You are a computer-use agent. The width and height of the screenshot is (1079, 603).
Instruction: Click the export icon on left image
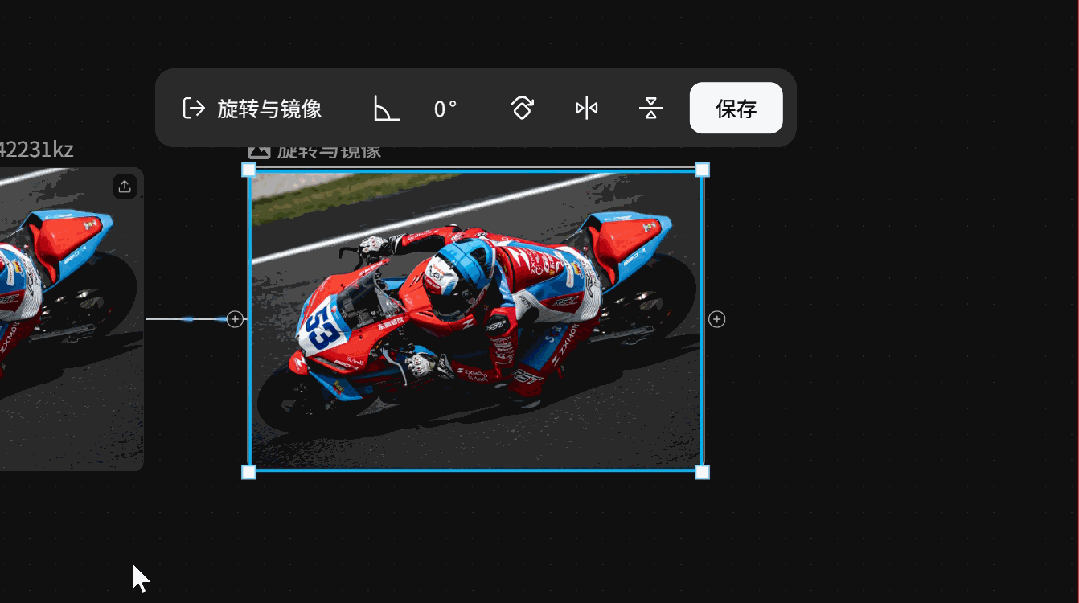pyautogui.click(x=125, y=187)
